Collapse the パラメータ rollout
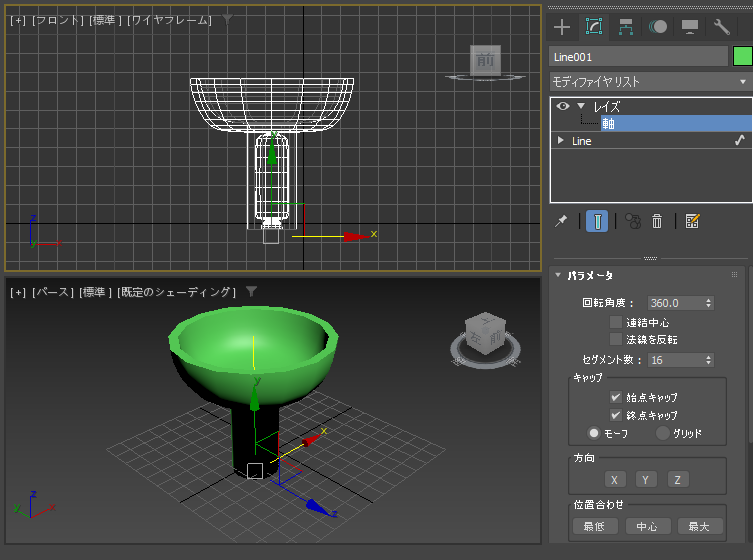This screenshot has height=560, width=753. [x=558, y=275]
